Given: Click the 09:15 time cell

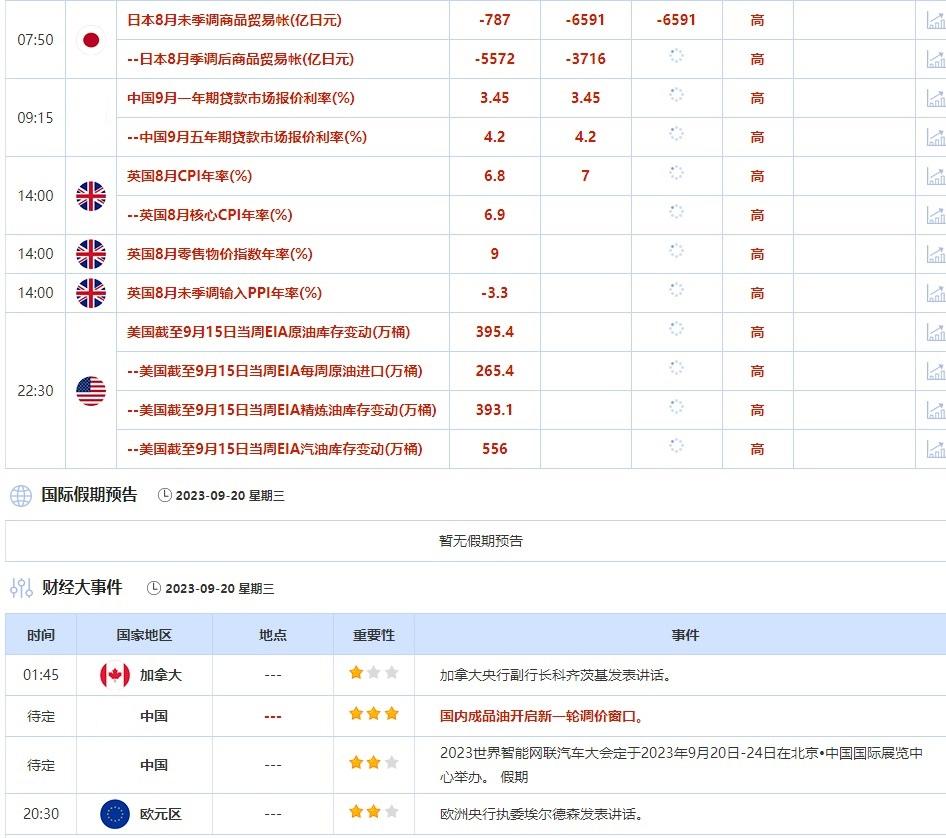Looking at the screenshot, I should click(36, 118).
